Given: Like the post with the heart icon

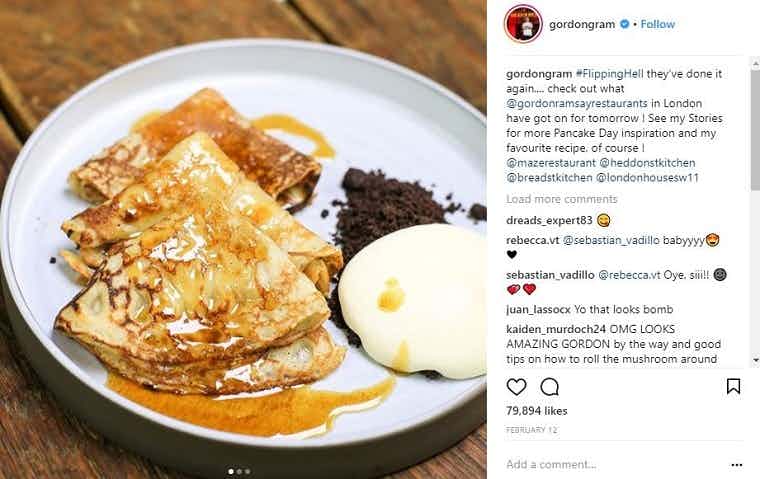Looking at the screenshot, I should pyautogui.click(x=516, y=387).
